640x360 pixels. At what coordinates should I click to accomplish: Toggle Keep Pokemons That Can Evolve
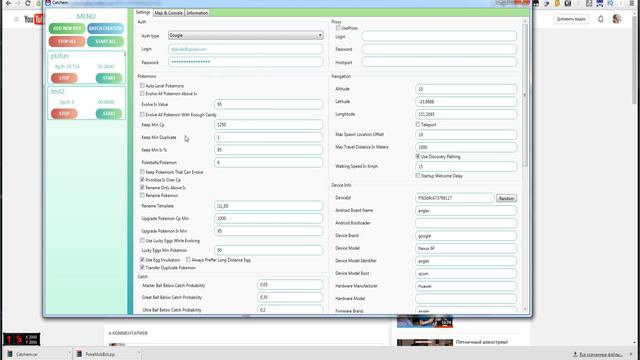click(x=142, y=172)
